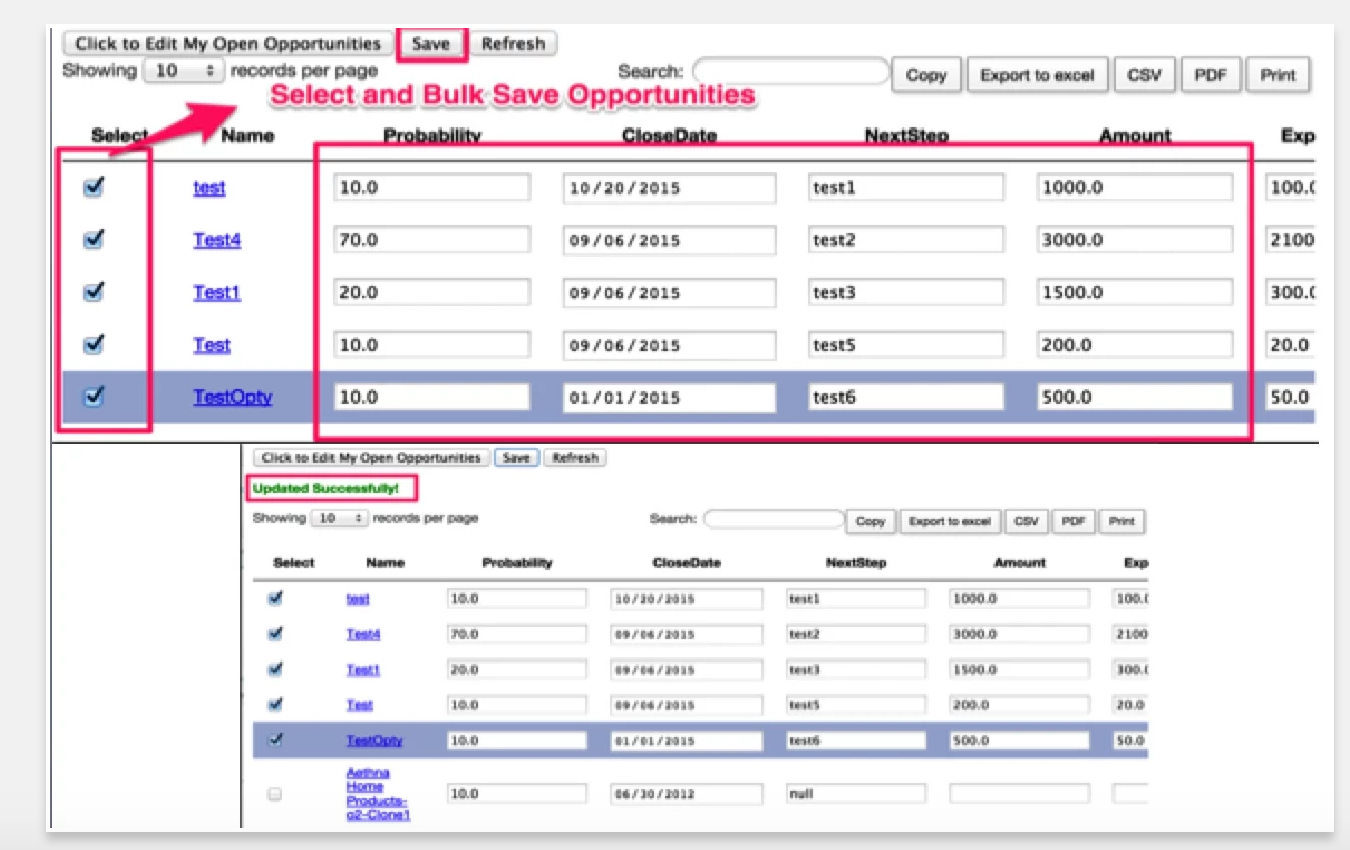
Task: Toggle TestOpty checkbox in the lower view
Action: point(276,740)
